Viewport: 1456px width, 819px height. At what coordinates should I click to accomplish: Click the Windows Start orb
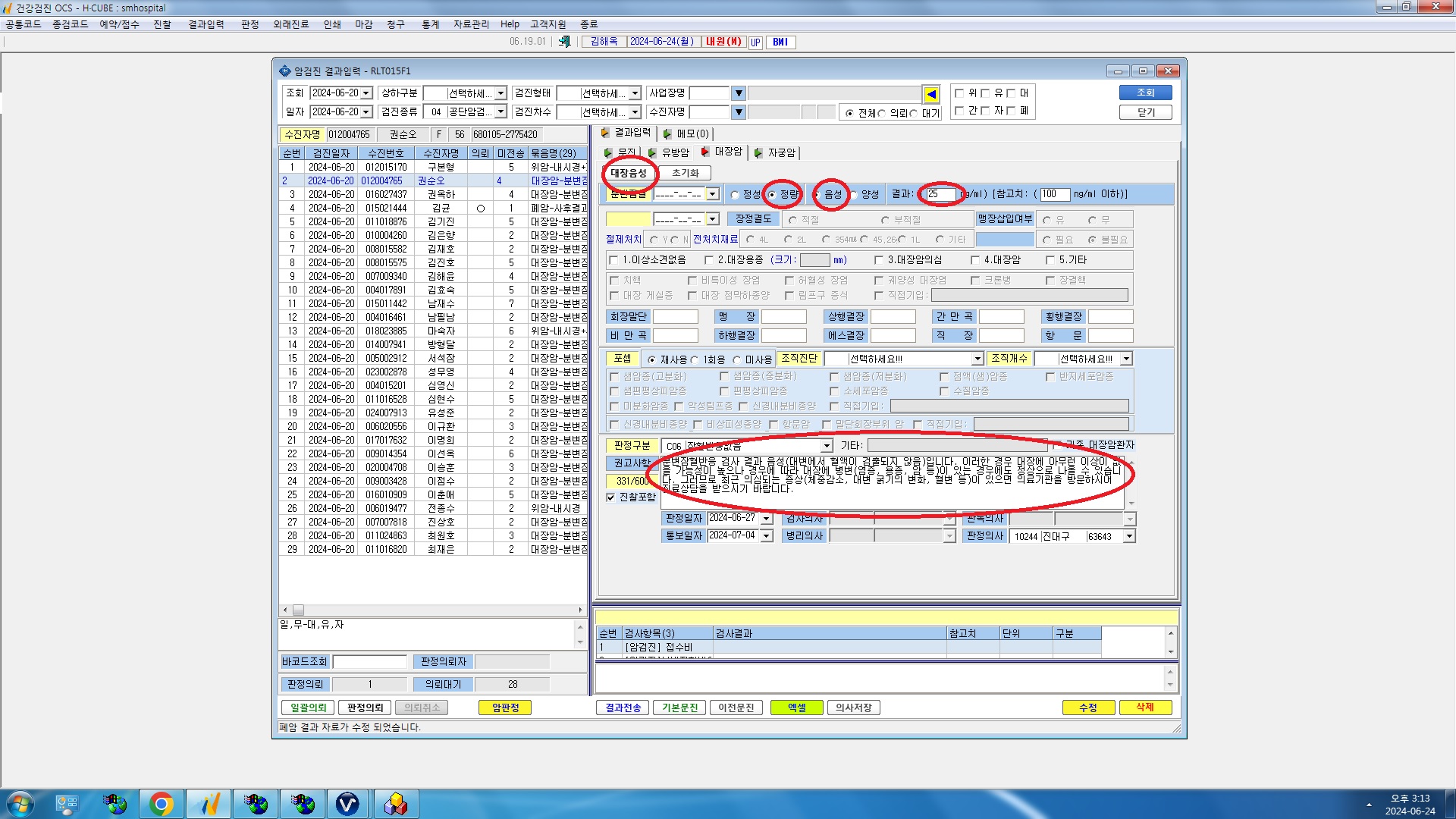tap(20, 804)
